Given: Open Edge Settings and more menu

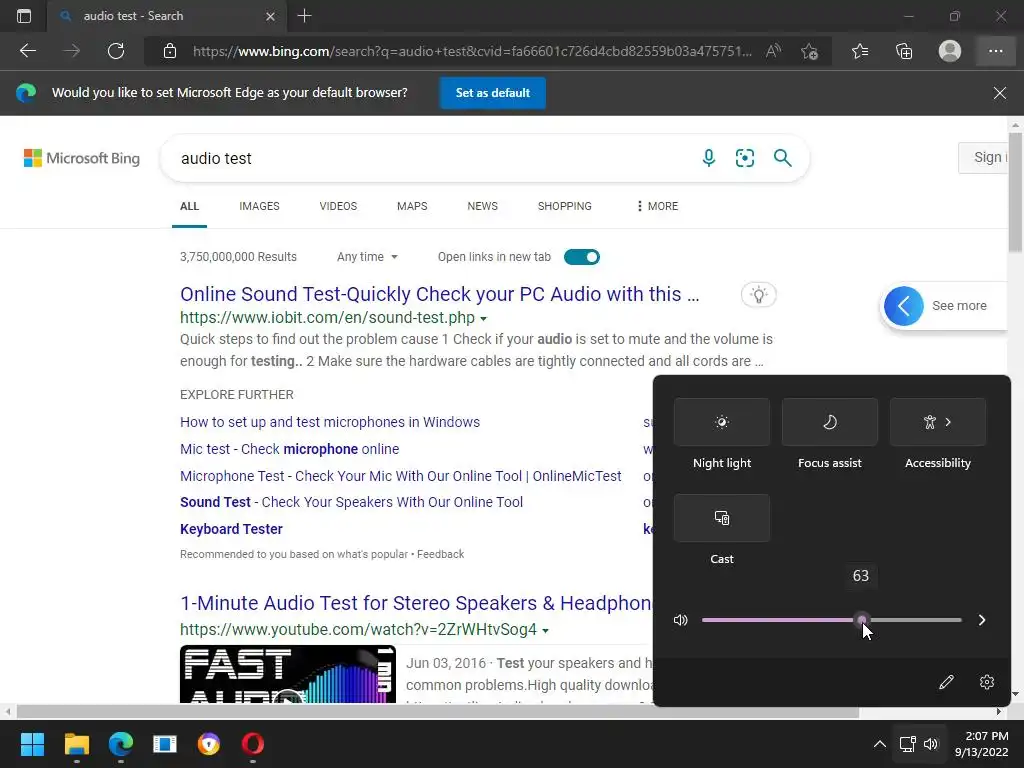Looking at the screenshot, I should tap(995, 51).
